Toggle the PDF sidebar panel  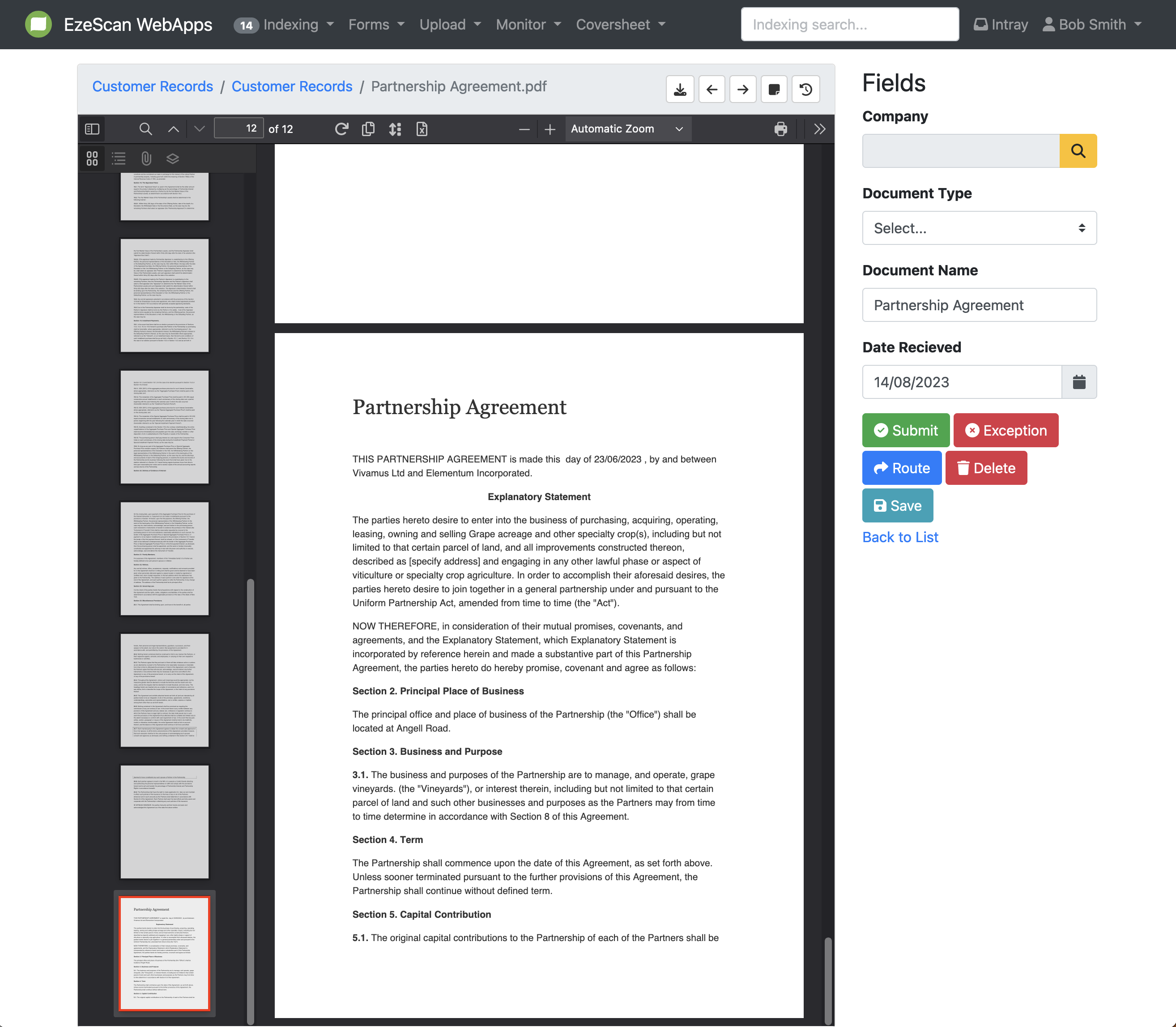click(x=92, y=129)
